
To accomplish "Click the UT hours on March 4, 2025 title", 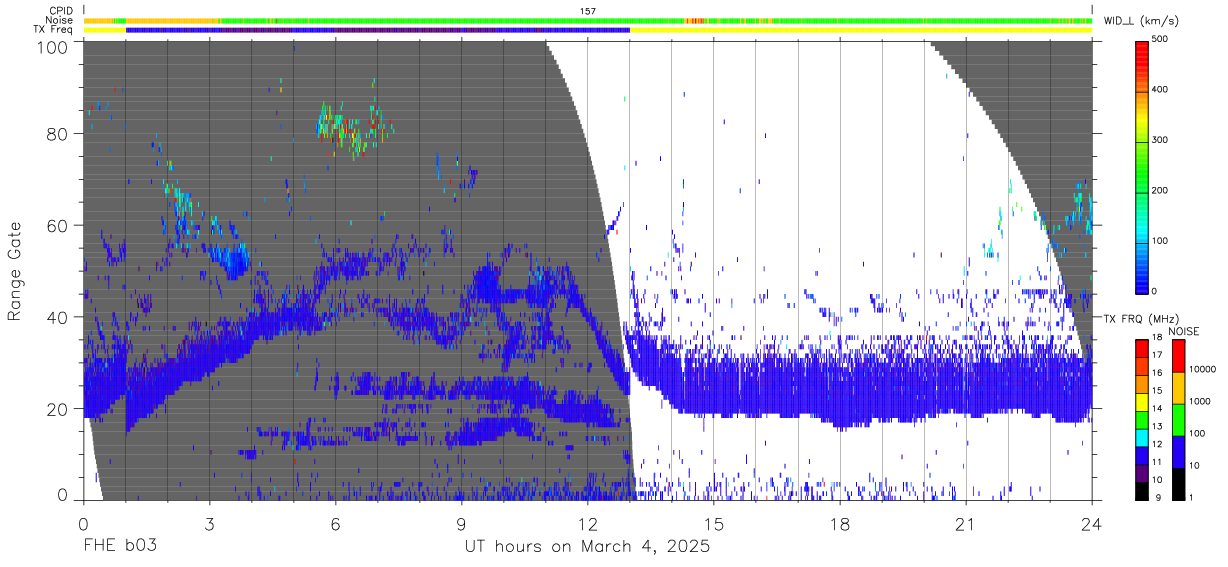I will (x=587, y=548).
